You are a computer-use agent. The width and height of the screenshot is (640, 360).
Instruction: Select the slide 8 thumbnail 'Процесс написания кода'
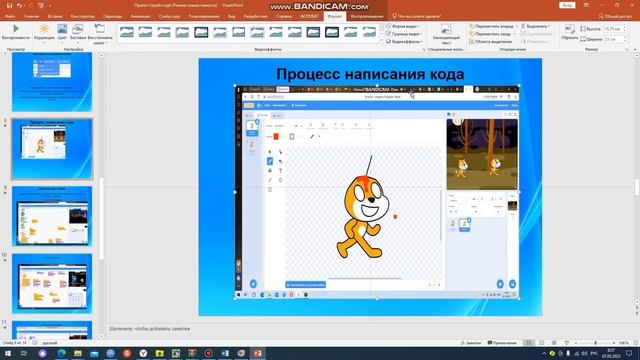tap(52, 149)
